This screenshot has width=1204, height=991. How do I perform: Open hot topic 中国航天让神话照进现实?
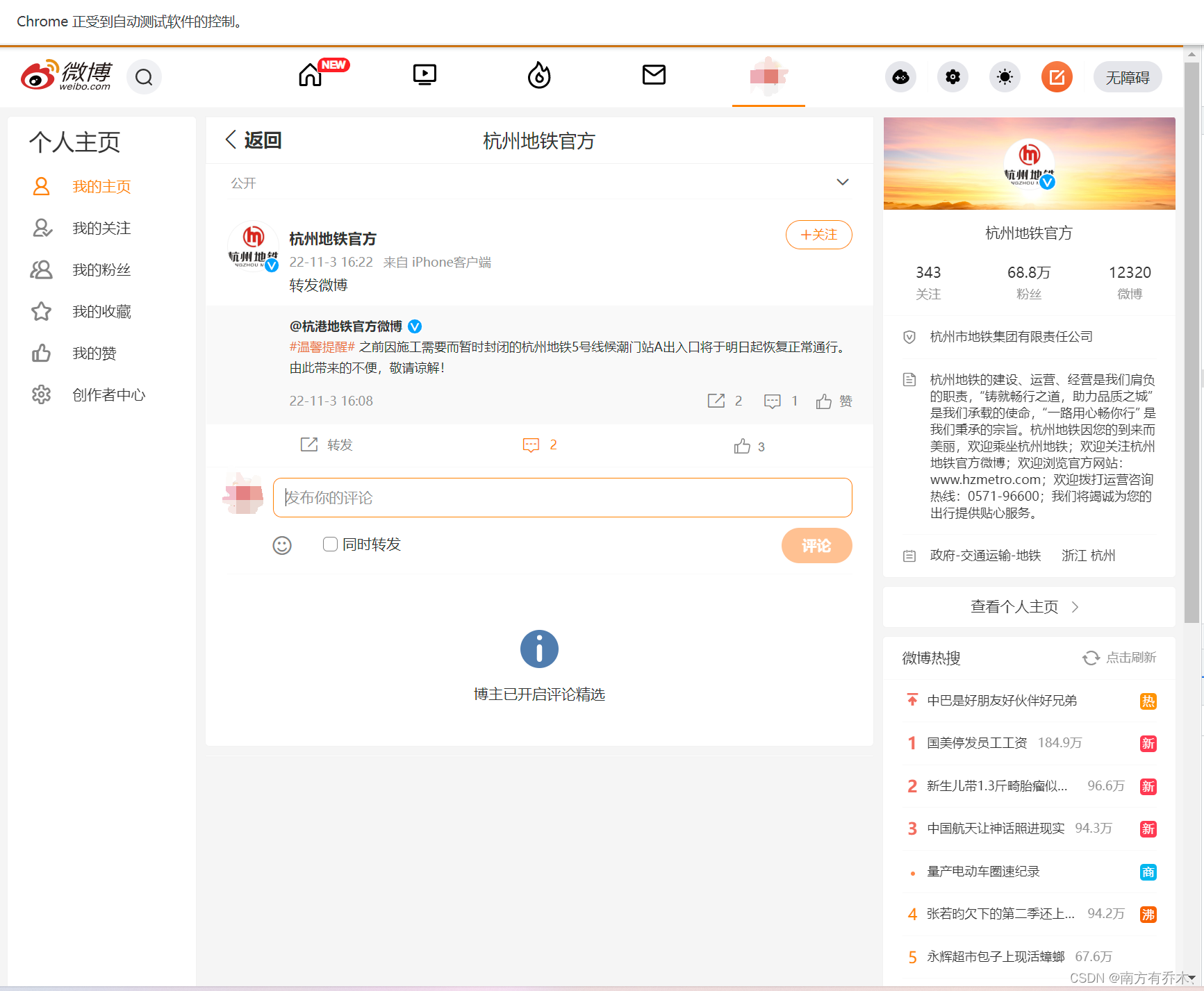coord(996,828)
